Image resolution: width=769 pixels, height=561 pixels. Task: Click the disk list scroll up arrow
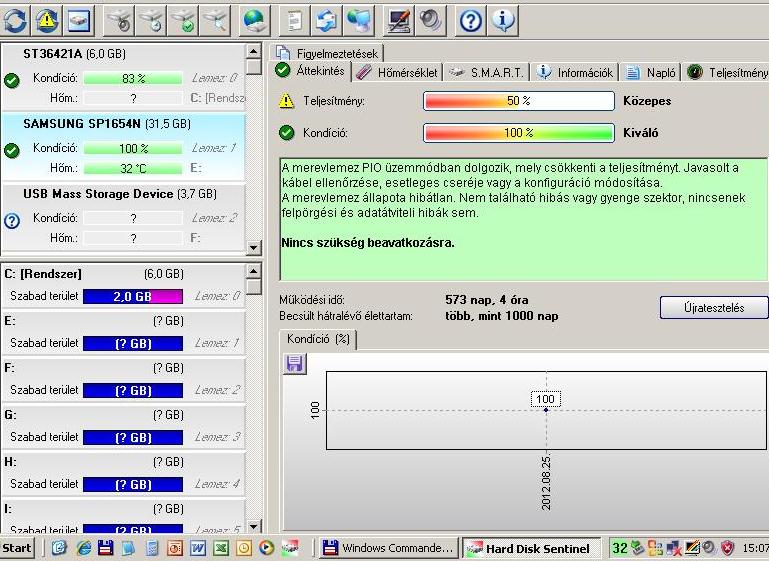(x=253, y=51)
